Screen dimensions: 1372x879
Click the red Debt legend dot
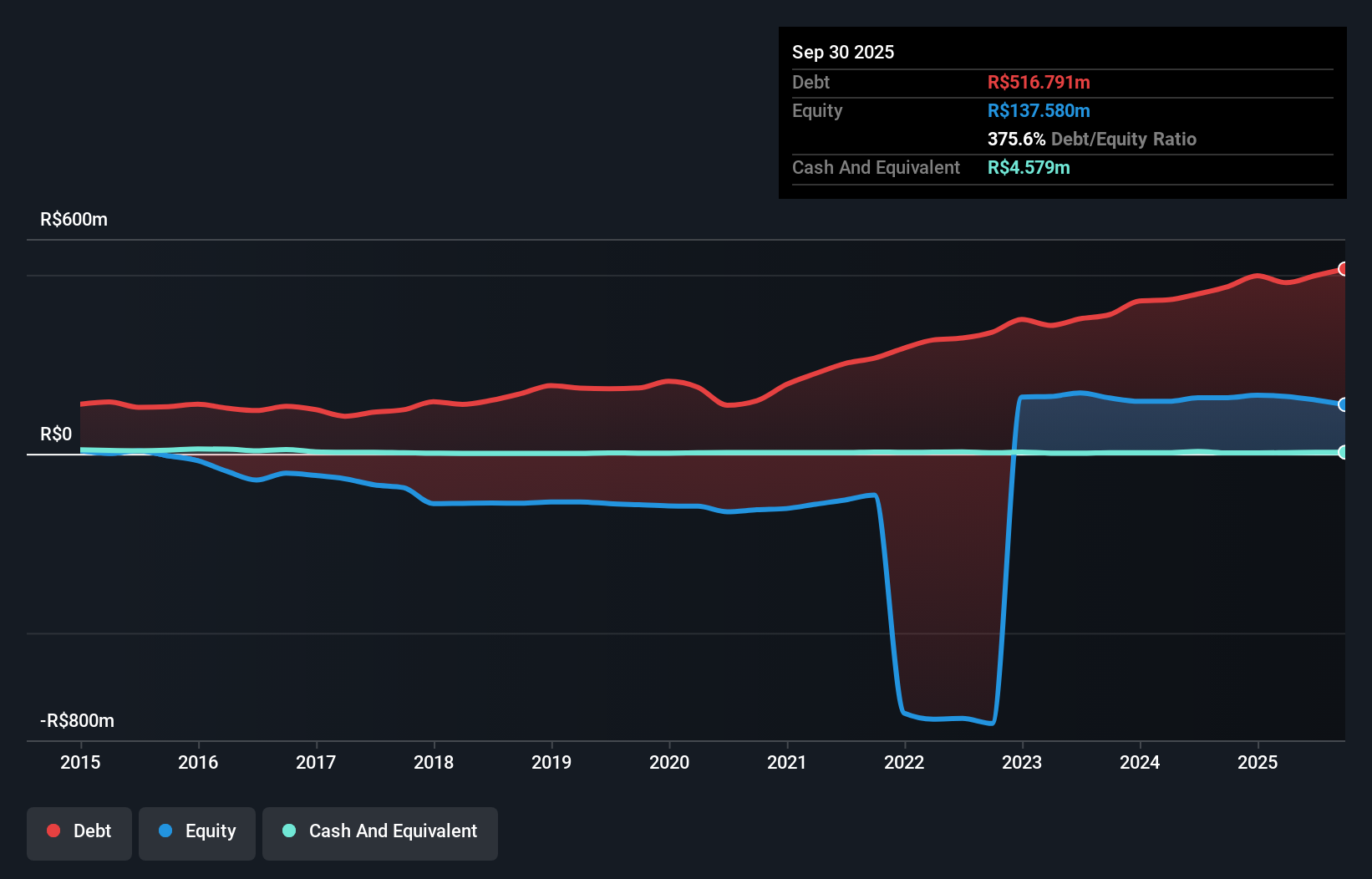[53, 831]
